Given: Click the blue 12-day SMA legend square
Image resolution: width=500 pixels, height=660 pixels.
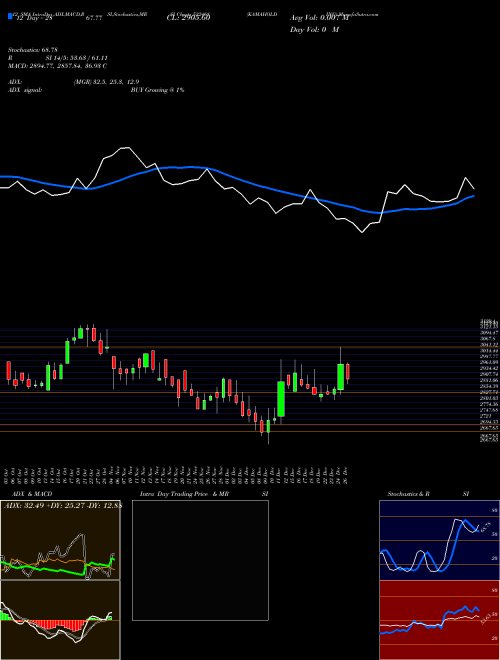Looking at the screenshot, I should pyautogui.click(x=10, y=17).
